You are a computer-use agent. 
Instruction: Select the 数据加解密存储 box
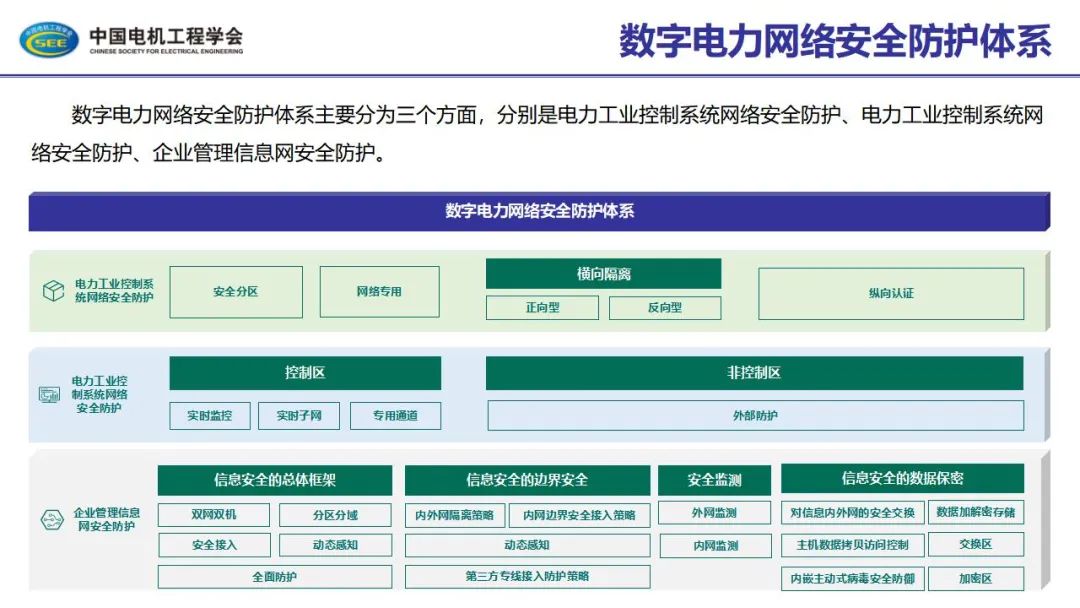(x=976, y=512)
